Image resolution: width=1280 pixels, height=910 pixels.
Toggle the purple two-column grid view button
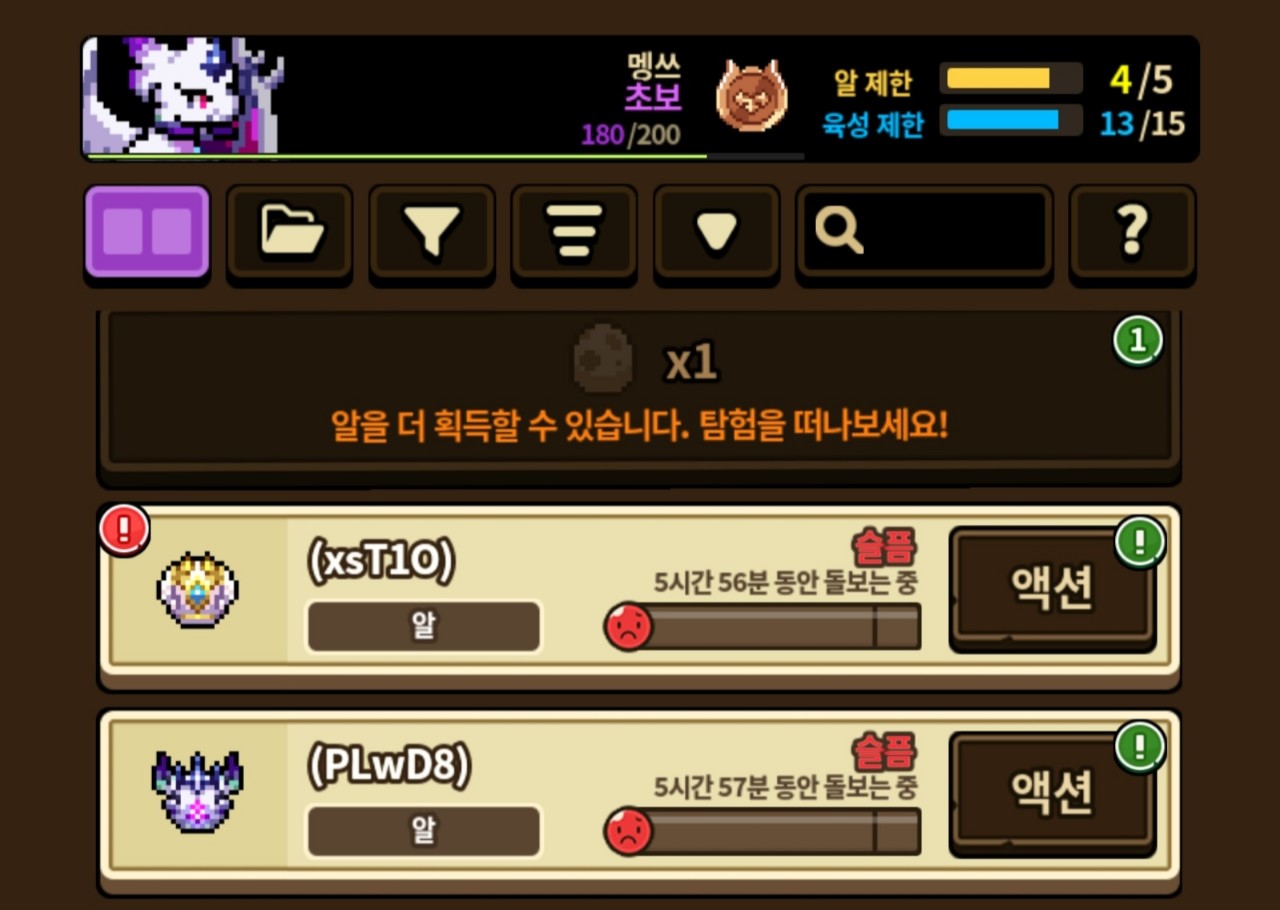click(x=147, y=232)
